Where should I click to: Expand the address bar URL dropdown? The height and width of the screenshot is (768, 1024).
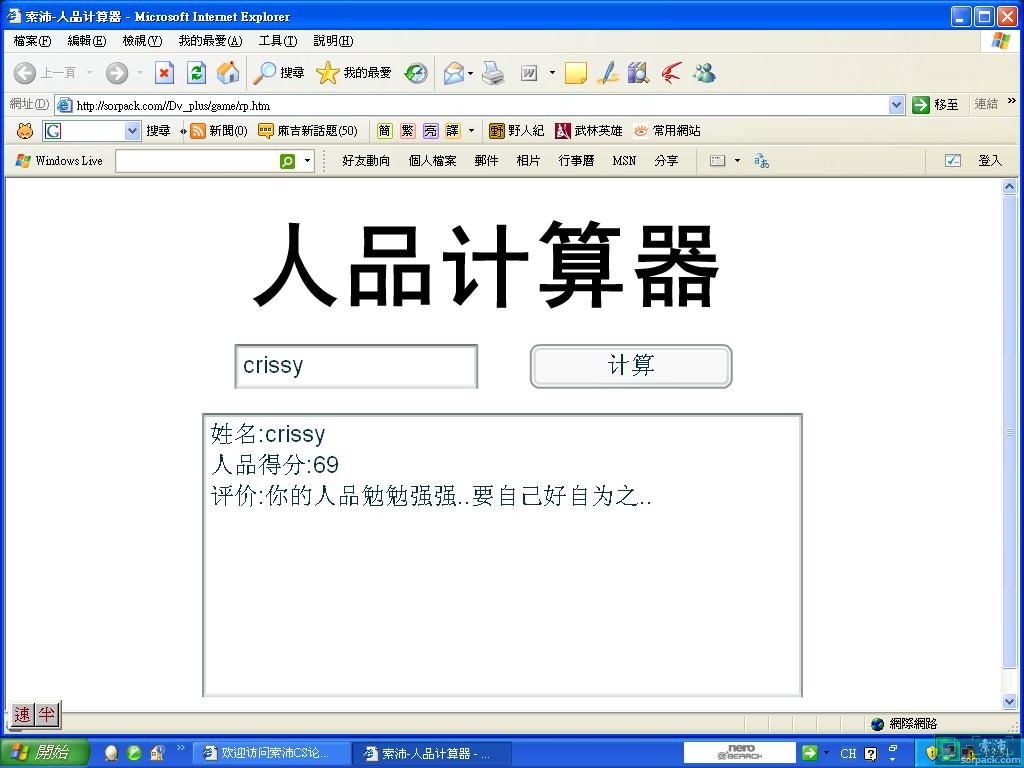(896, 105)
